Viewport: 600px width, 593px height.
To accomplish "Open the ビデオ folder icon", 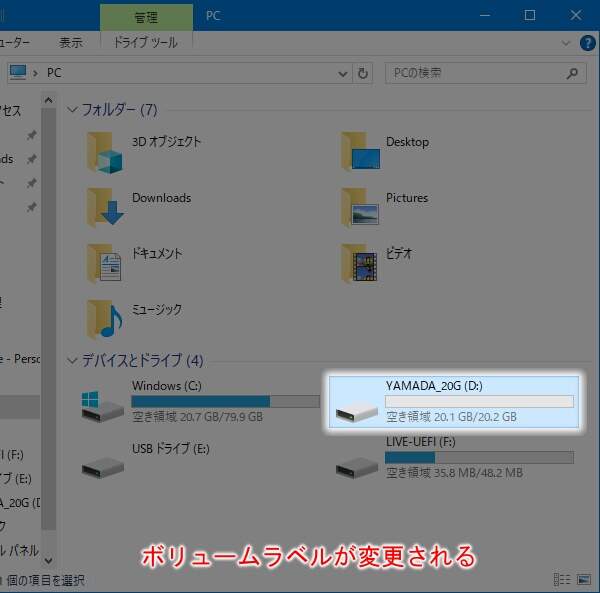I will 360,263.
